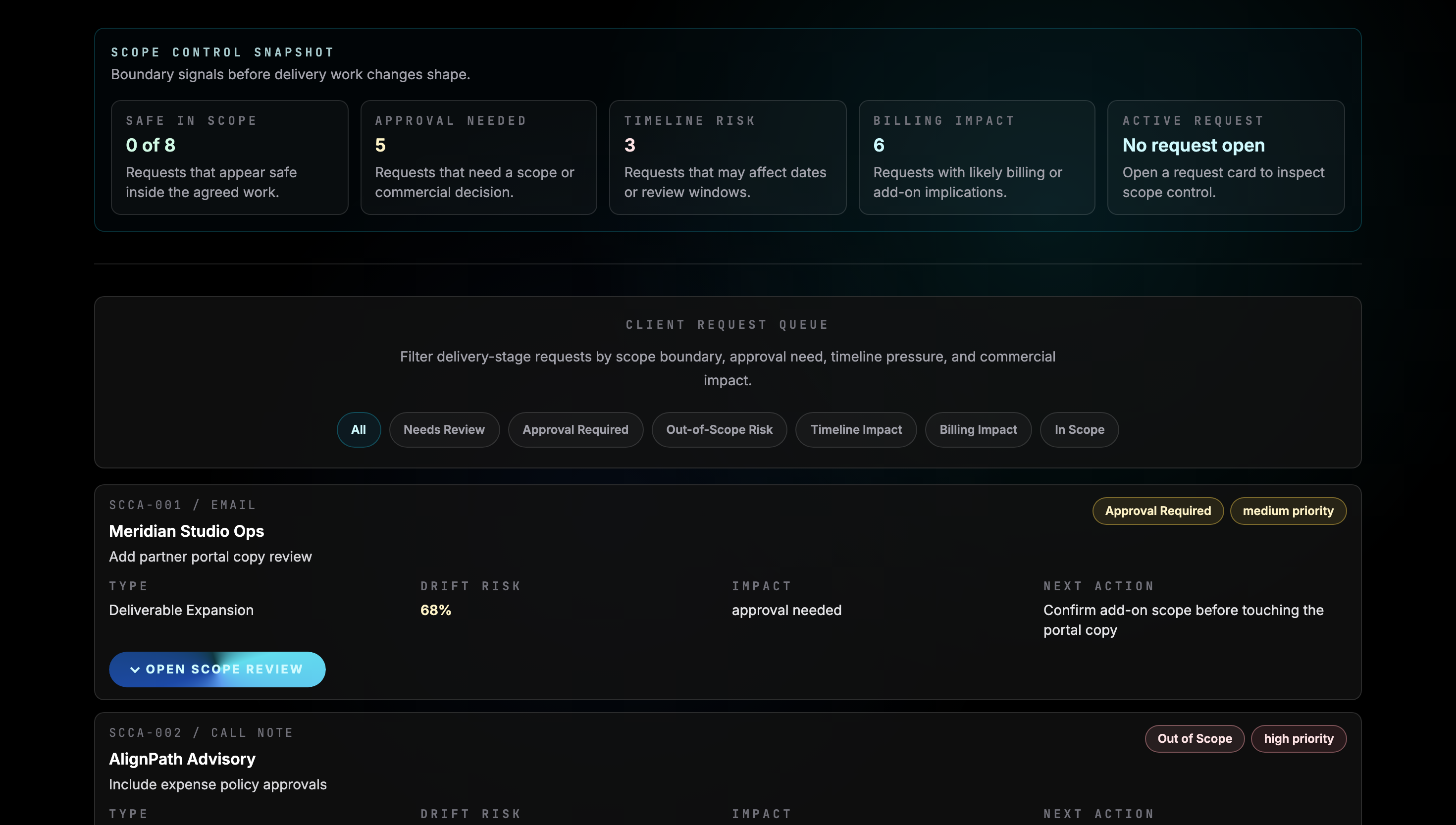Click 'Add partner portal copy review' text
1456x825 pixels.
pyautogui.click(x=210, y=557)
